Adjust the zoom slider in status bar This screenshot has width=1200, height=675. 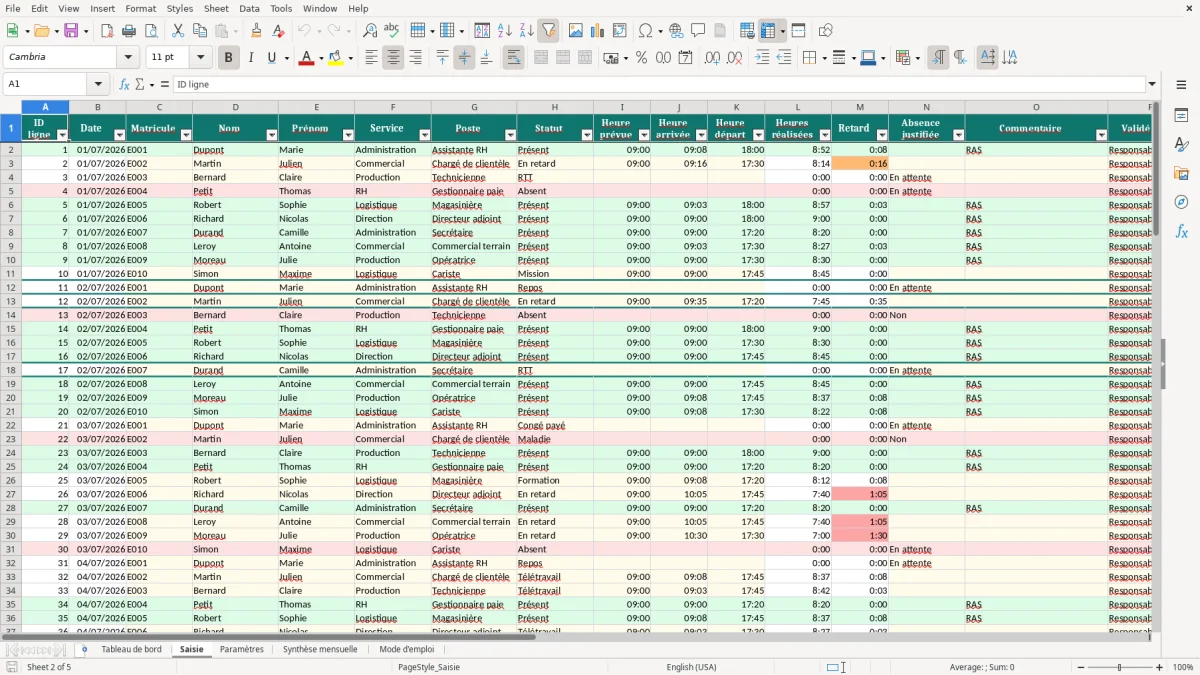coord(1119,667)
